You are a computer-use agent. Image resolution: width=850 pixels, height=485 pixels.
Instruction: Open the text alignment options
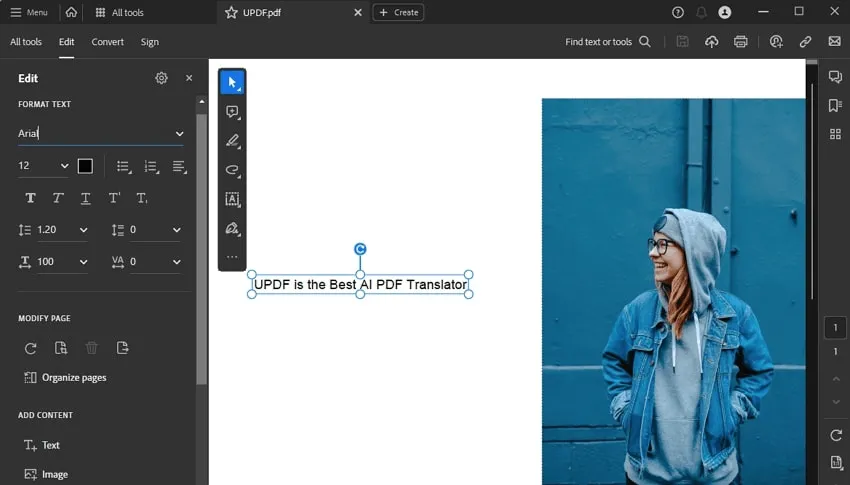click(x=179, y=166)
